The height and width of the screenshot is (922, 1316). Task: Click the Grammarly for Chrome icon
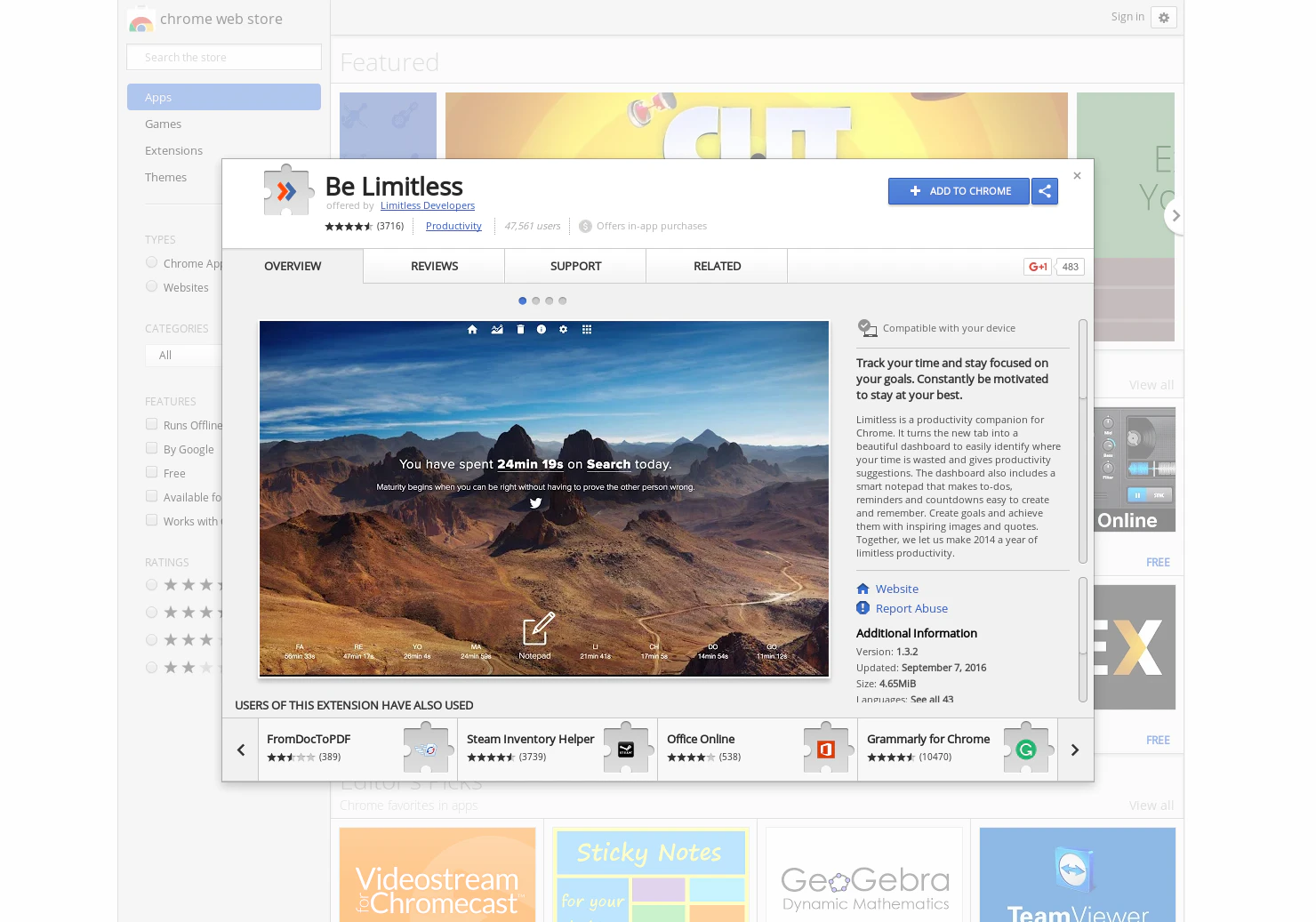(x=1029, y=748)
